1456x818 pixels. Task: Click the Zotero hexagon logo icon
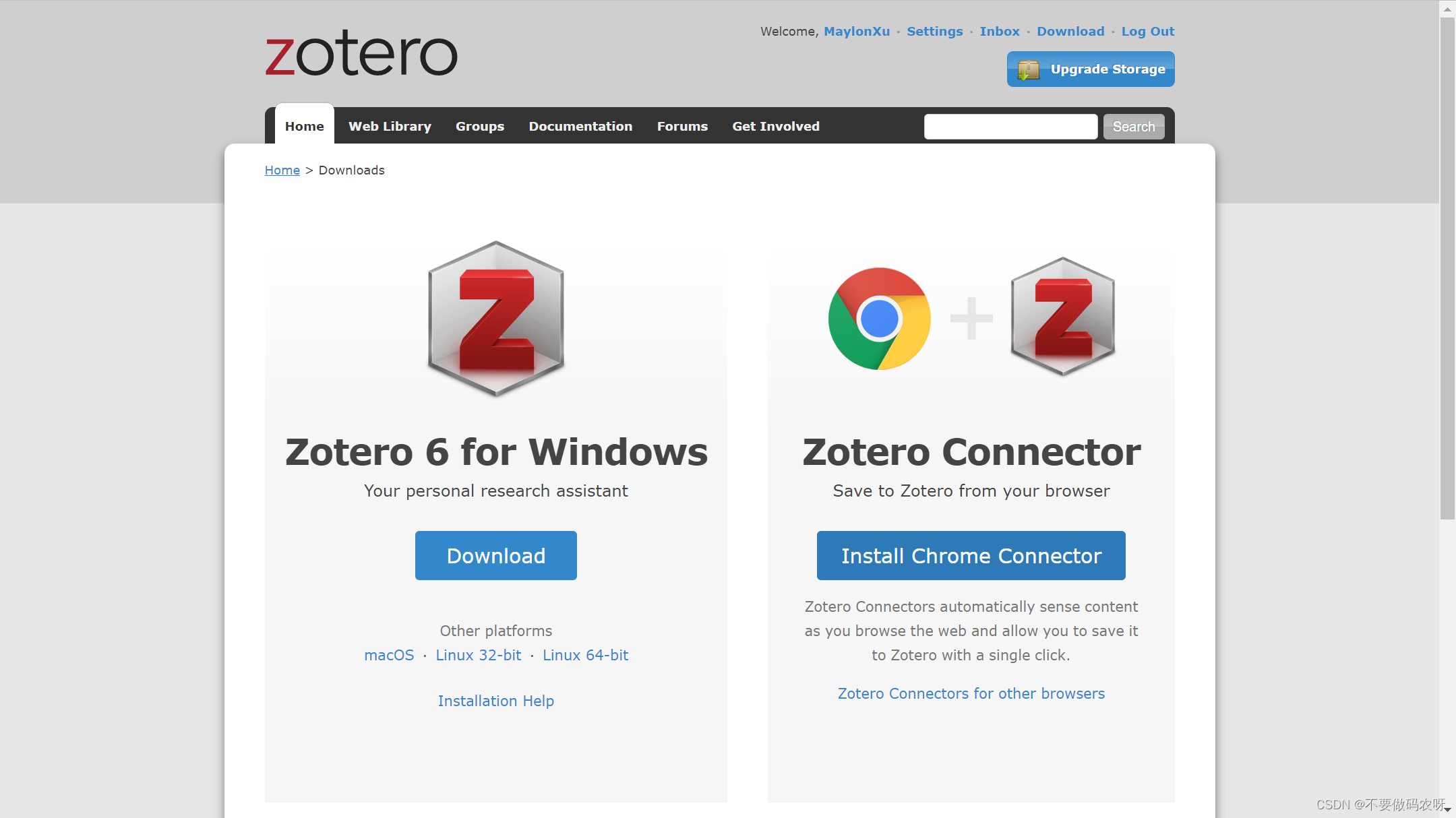click(x=497, y=318)
